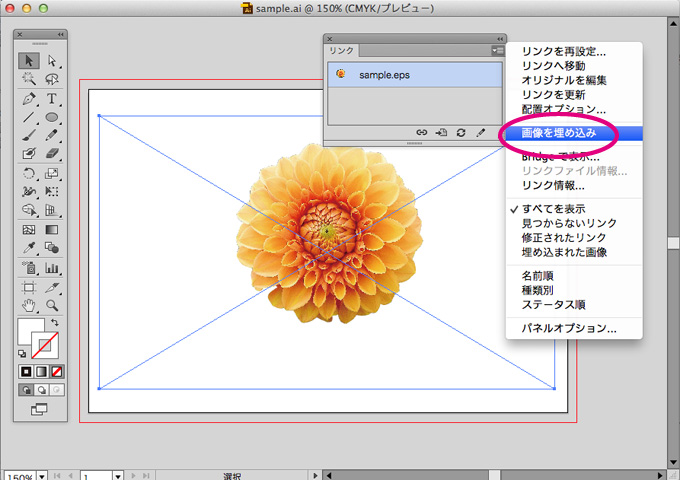Viewport: 680px width, 480px height.
Task: Select the Hand tool
Action: (29, 305)
